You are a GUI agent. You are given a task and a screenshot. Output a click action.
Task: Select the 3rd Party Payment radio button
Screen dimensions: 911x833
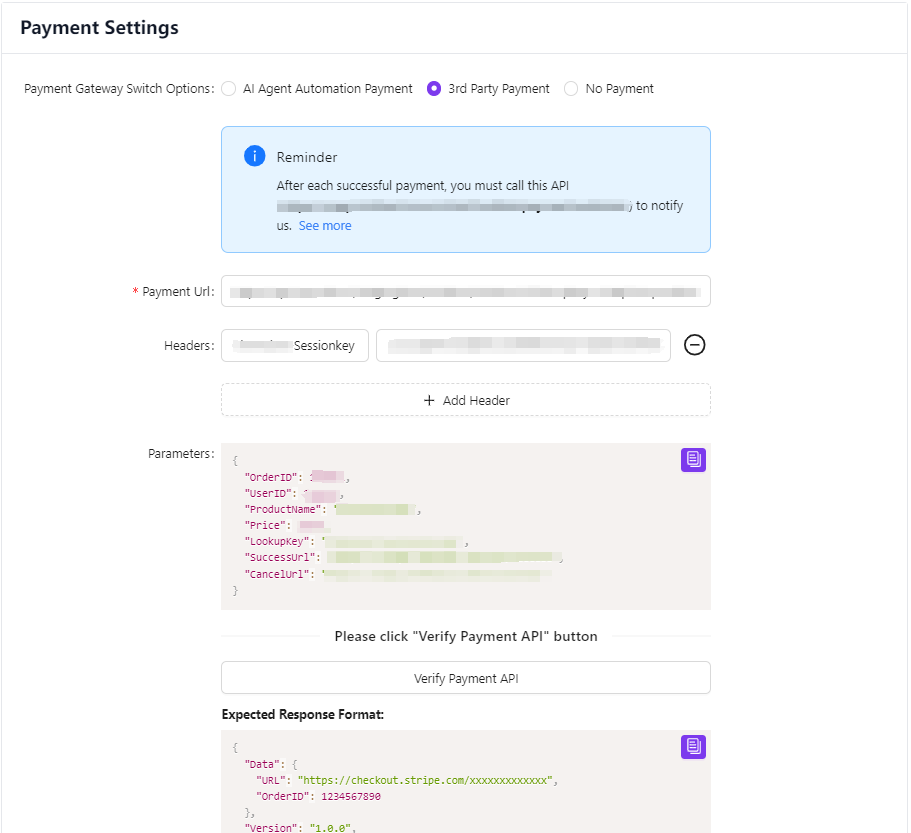pyautogui.click(x=434, y=89)
